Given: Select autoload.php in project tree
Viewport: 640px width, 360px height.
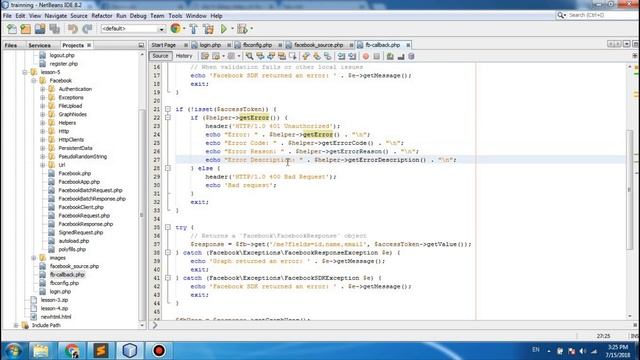Looking at the screenshot, I should (x=73, y=241).
